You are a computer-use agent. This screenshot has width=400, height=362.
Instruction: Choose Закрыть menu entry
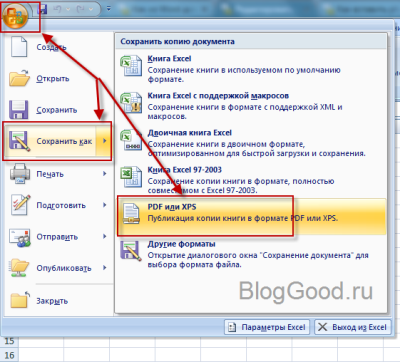(52, 301)
